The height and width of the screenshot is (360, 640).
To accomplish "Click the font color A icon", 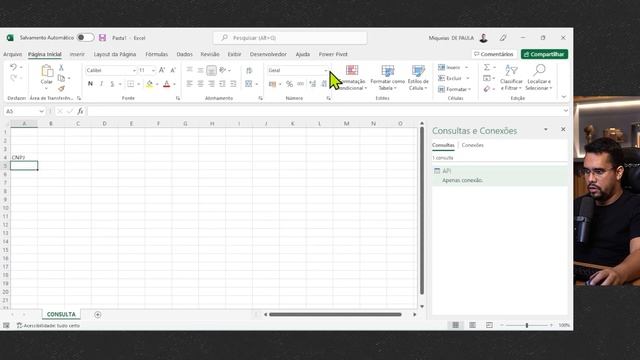I will click(x=167, y=84).
